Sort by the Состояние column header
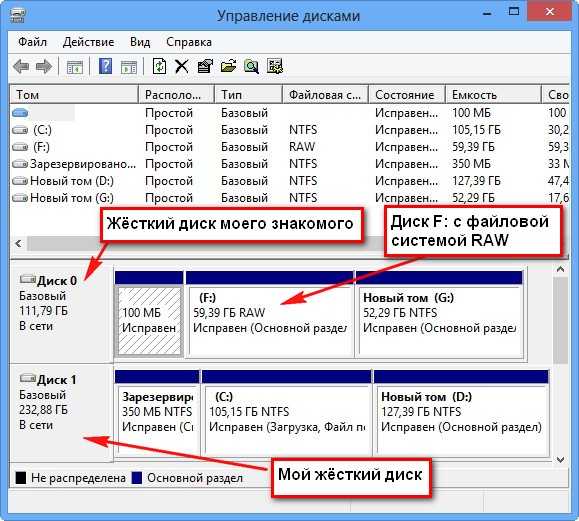The image size is (579, 521). pos(407,95)
